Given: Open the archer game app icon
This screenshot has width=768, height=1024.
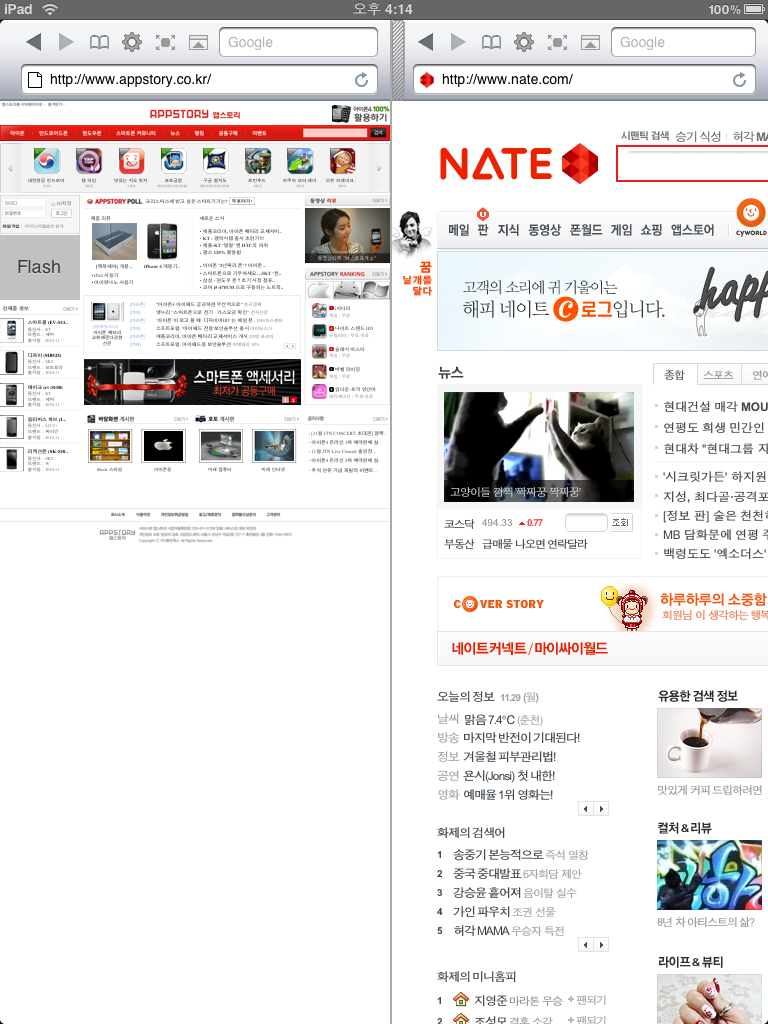Looking at the screenshot, I should (258, 161).
